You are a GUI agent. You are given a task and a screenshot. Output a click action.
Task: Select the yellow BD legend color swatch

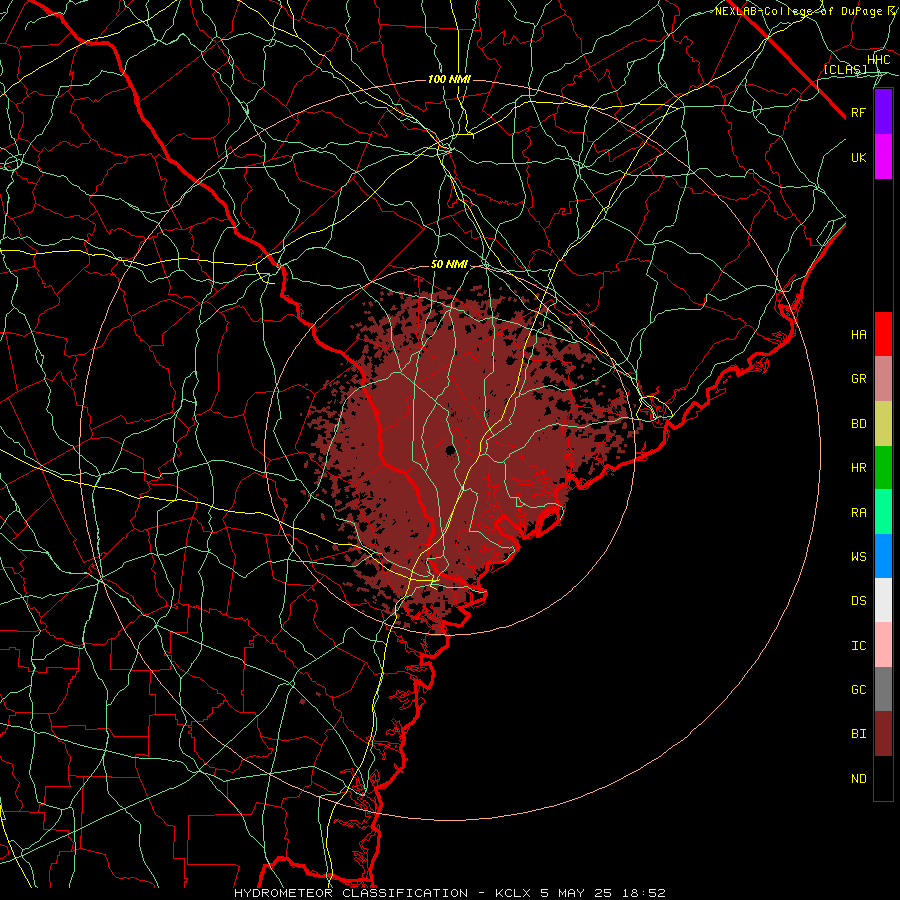tap(883, 424)
